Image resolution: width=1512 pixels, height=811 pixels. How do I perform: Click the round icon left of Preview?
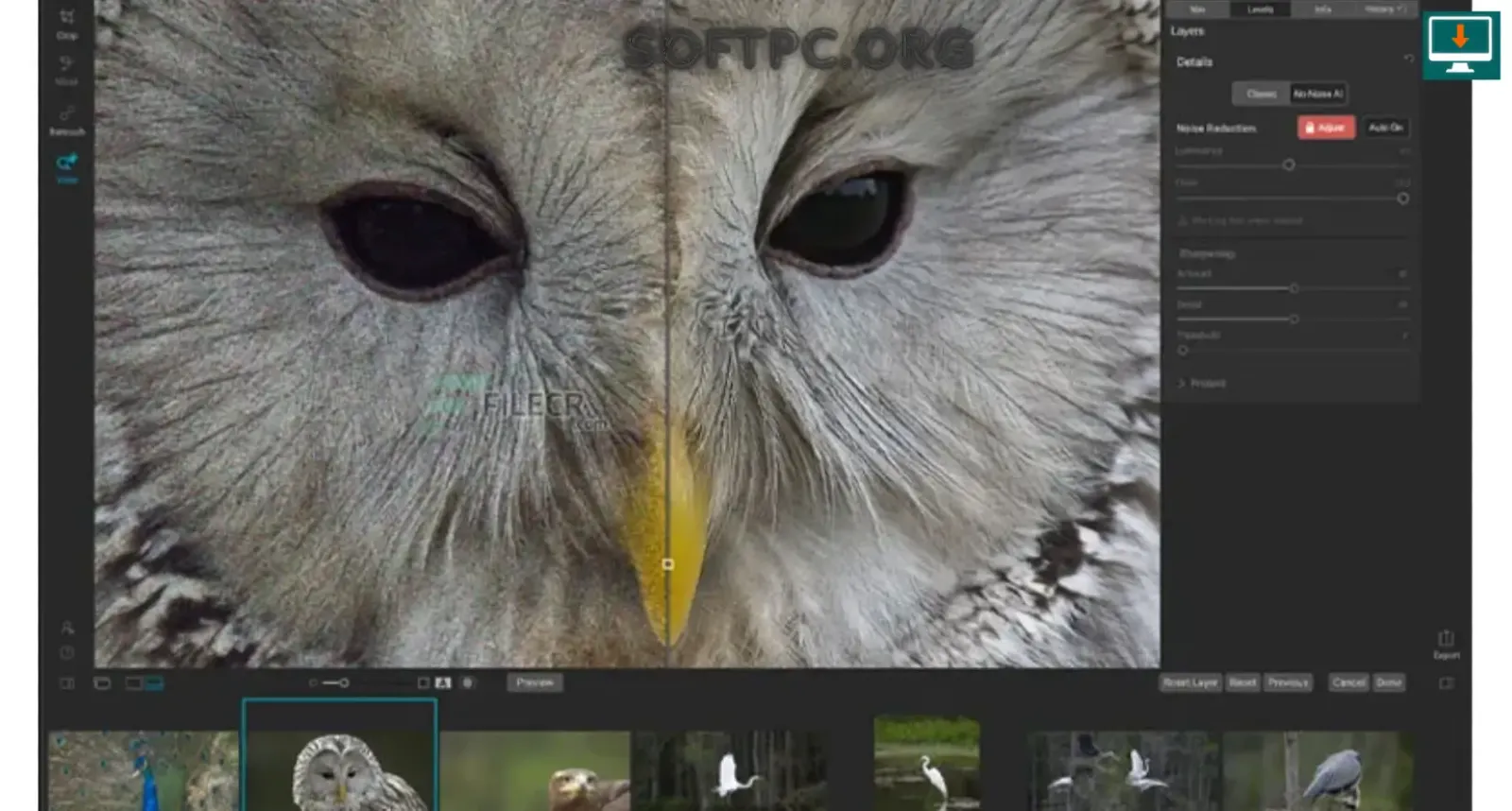pos(467,682)
